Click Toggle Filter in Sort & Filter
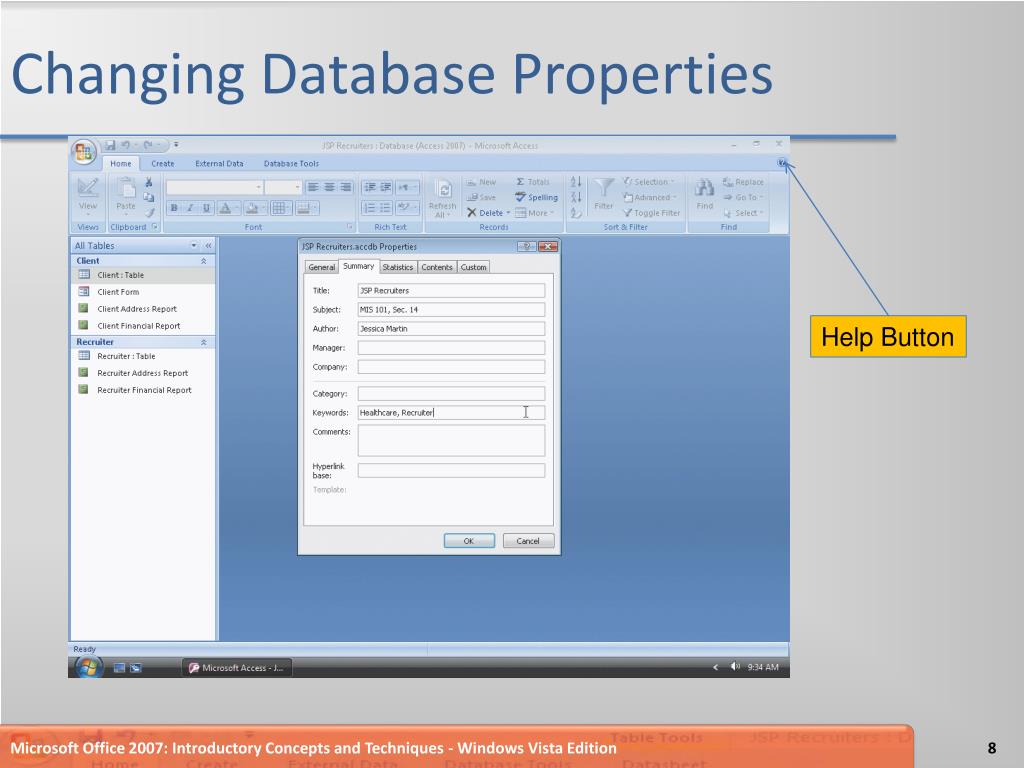Screen dimensions: 1024x768 click(x=651, y=213)
